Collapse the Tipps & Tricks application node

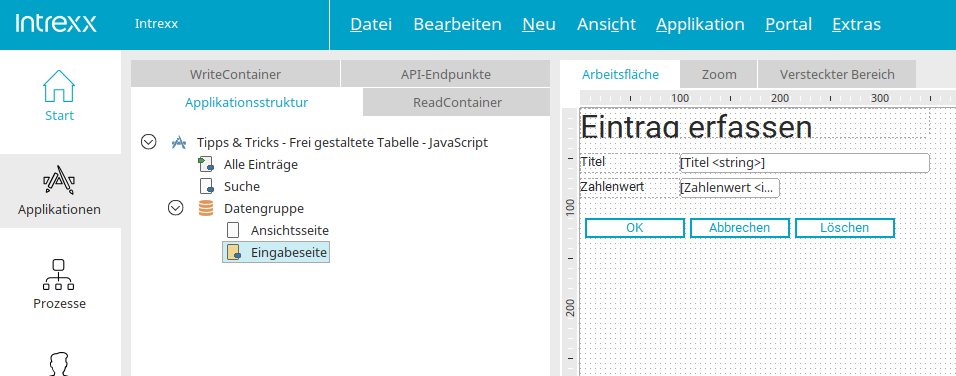pos(148,143)
